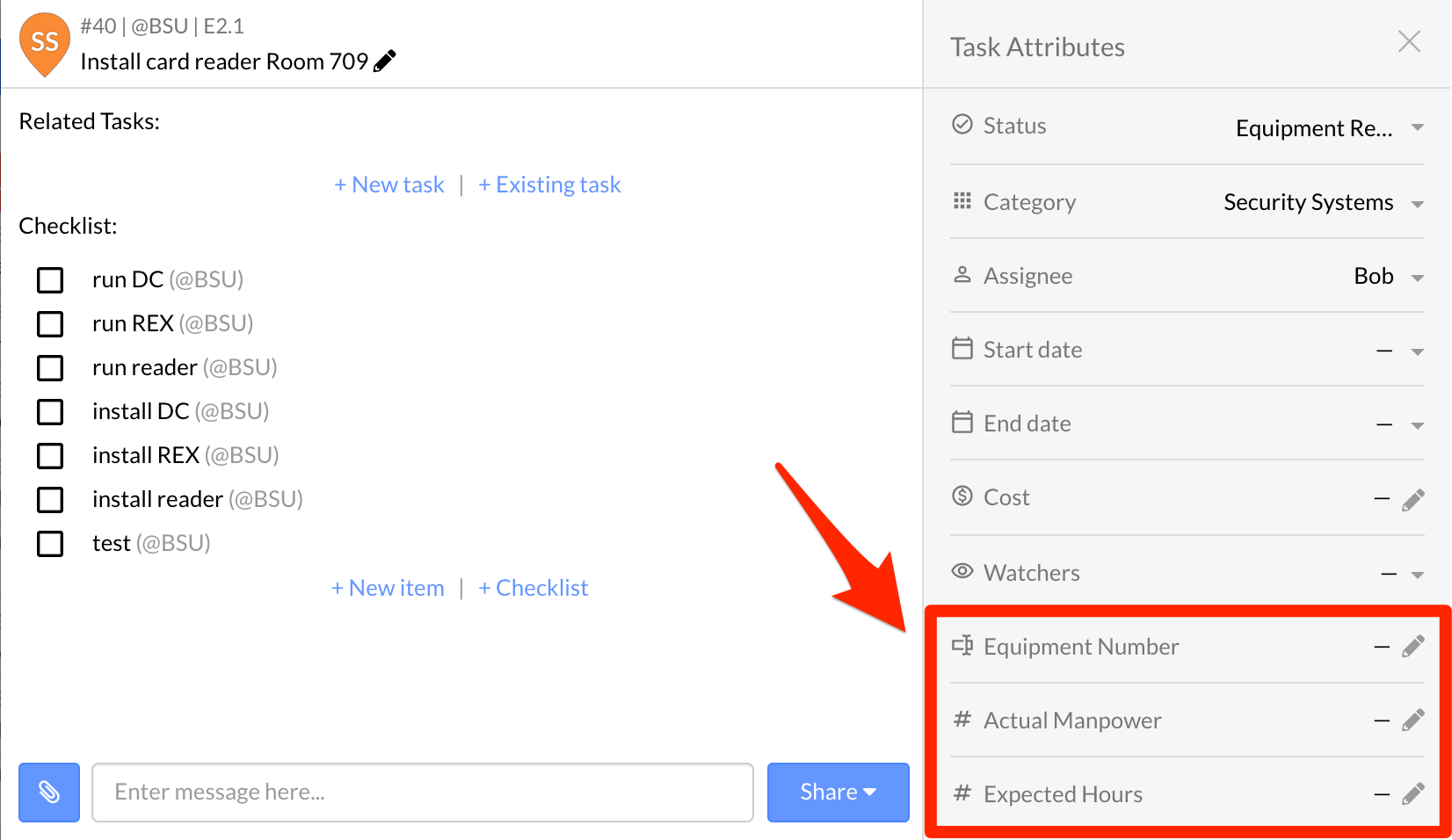
Task: Click the Expected Hours edit pencil
Action: tap(1412, 794)
